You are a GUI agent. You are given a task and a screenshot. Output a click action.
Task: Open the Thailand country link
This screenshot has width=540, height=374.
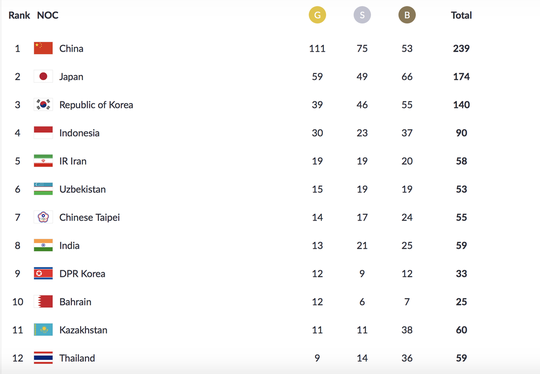77,358
